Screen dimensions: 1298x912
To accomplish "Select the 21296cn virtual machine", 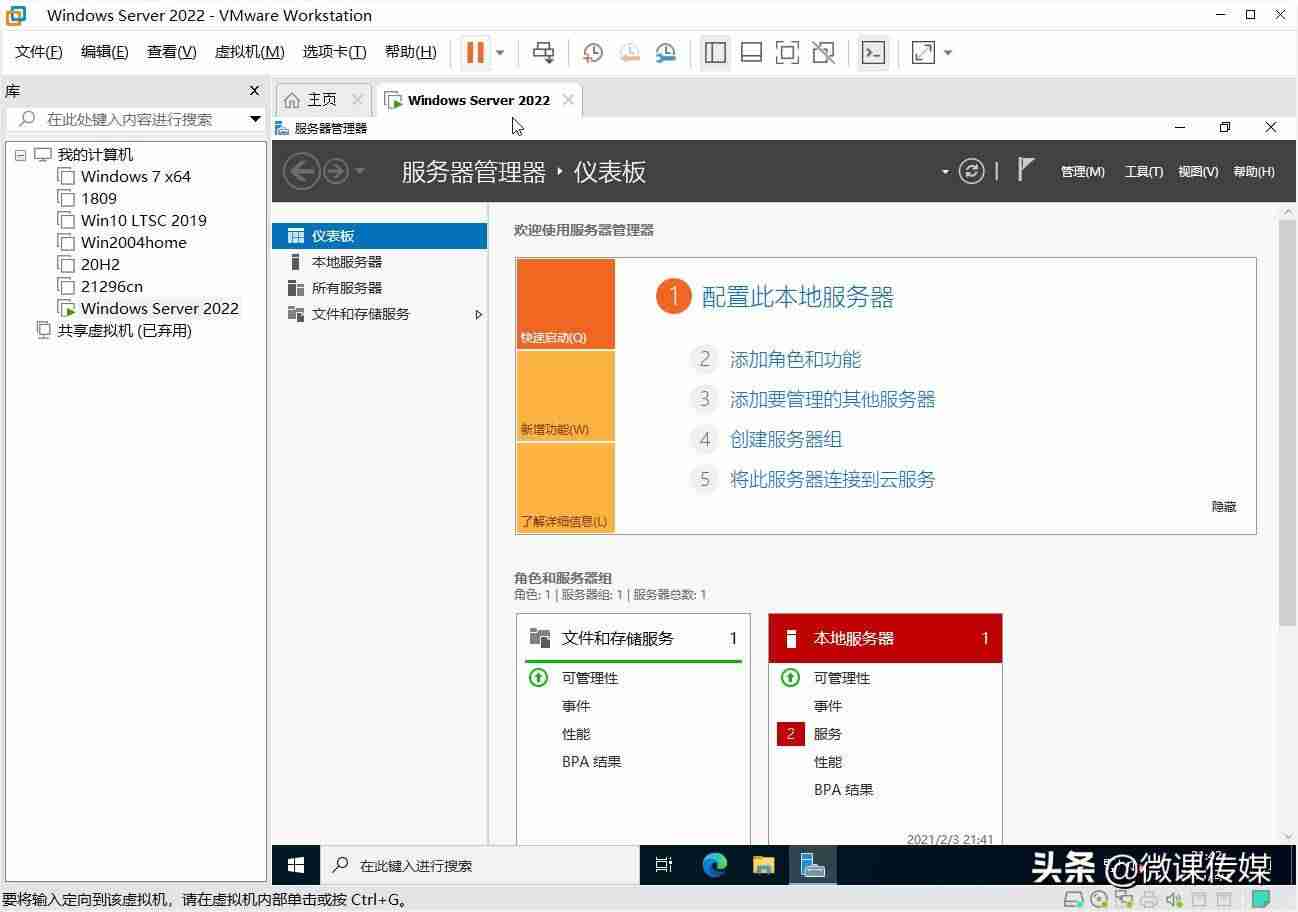I will (112, 287).
